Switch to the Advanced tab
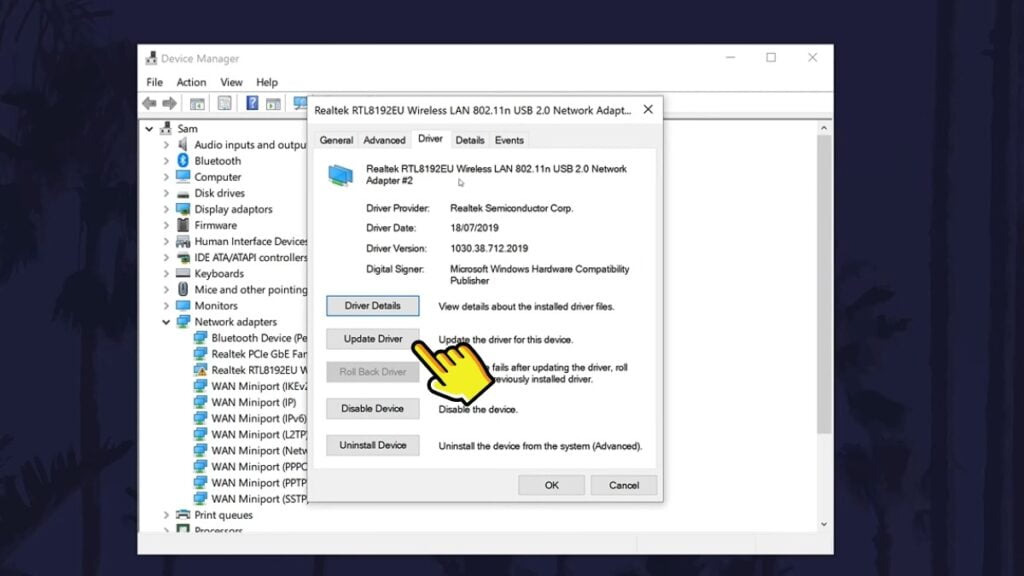1024x576 pixels. pyautogui.click(x=384, y=140)
